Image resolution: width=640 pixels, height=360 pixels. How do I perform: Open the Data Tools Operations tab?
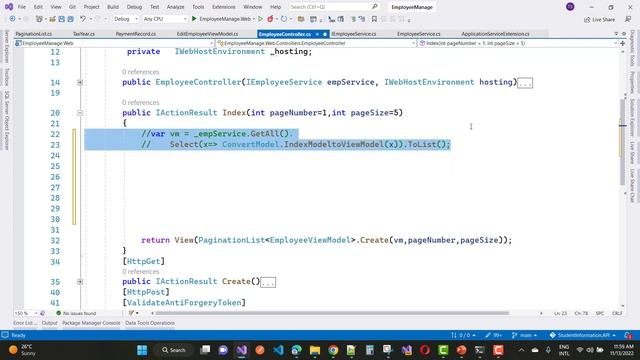tap(150, 323)
